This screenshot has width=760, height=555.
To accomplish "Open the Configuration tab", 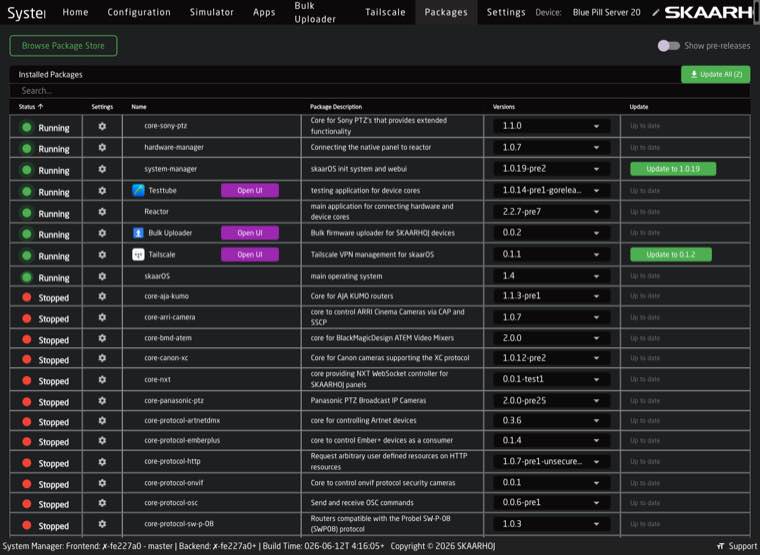I will [x=139, y=12].
